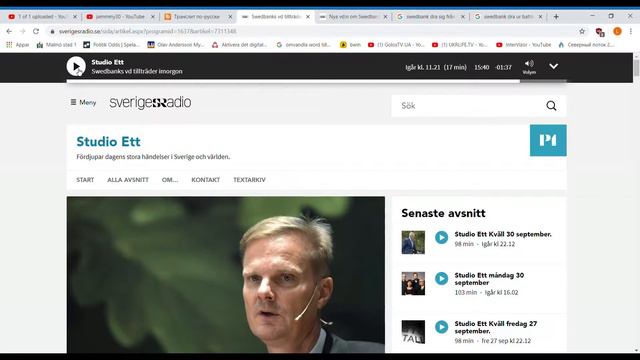The width and height of the screenshot is (640, 360).
Task: Click the browser Forward arrow
Action: (x=22, y=31)
